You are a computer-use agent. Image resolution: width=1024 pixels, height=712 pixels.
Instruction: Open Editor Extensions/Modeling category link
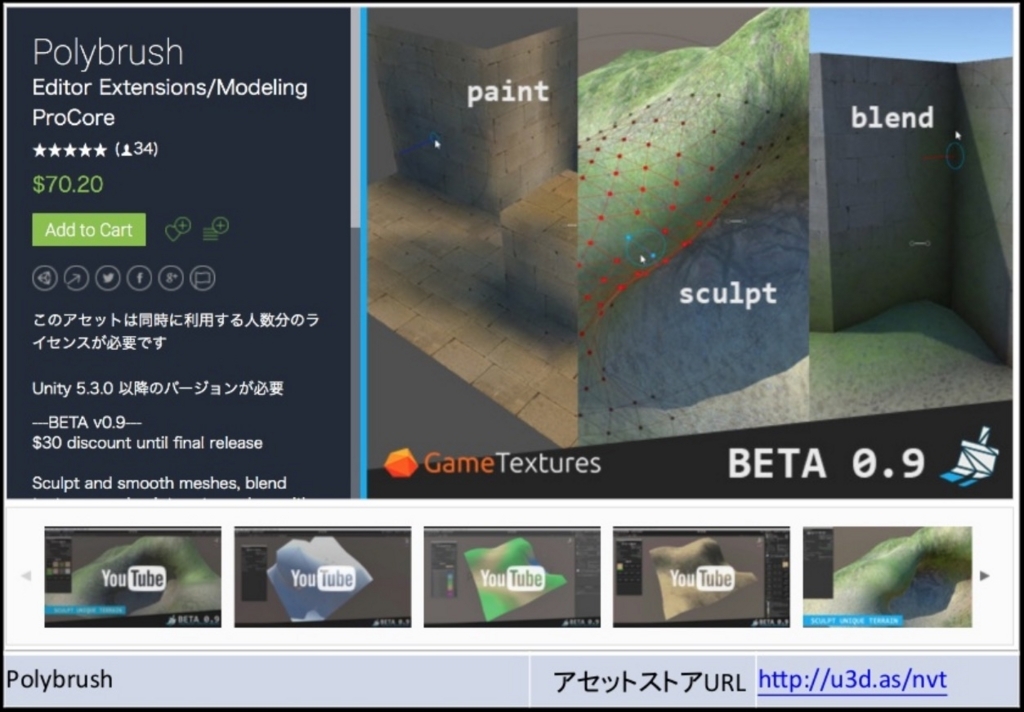click(170, 88)
